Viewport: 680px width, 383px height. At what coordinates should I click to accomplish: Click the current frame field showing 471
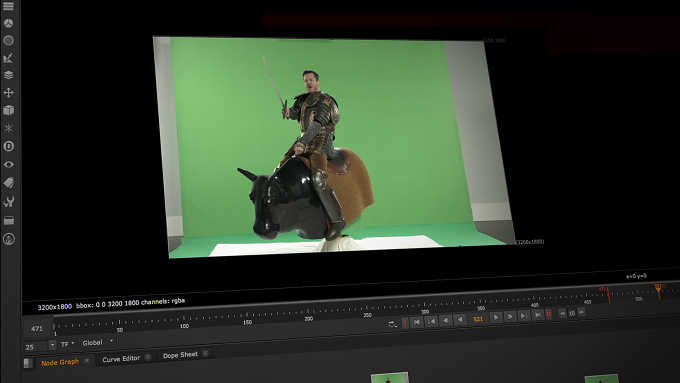(x=37, y=329)
